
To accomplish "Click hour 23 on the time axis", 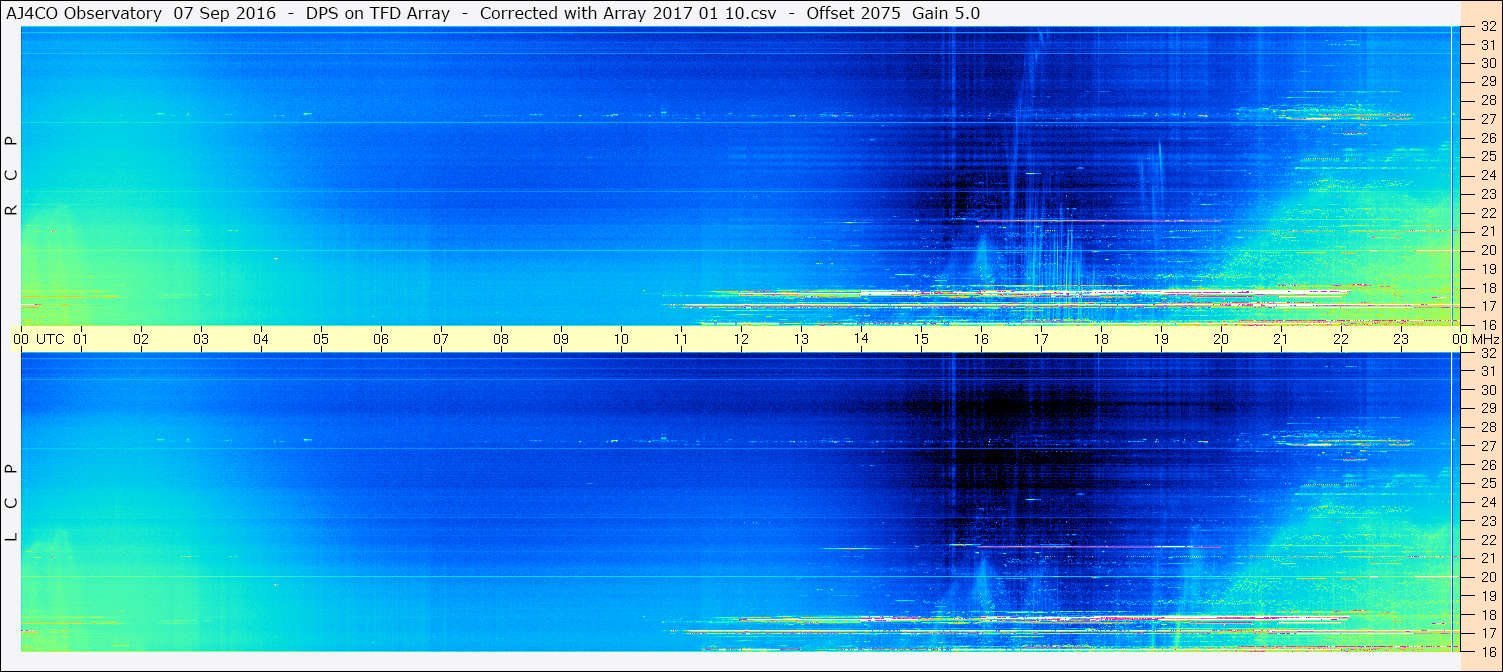I will click(x=1401, y=339).
